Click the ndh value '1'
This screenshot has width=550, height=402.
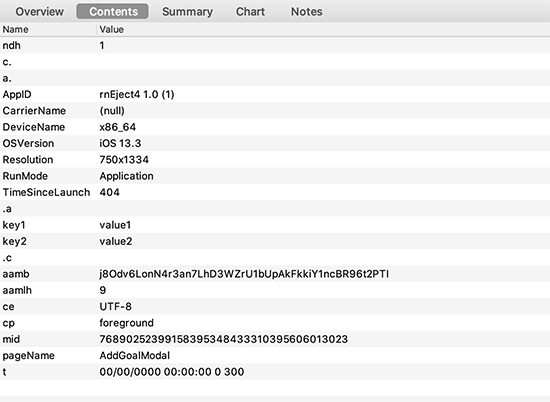tap(102, 46)
